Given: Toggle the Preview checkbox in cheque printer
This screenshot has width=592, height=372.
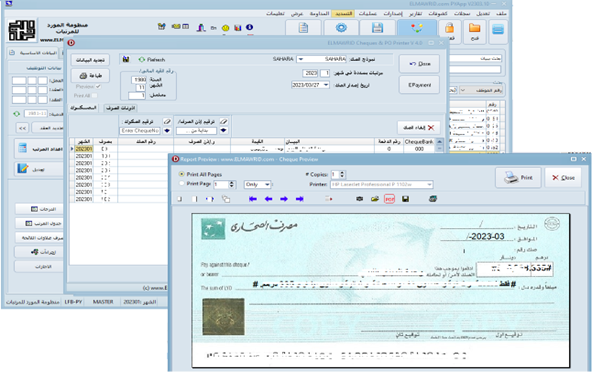Looking at the screenshot, I should tap(98, 86).
